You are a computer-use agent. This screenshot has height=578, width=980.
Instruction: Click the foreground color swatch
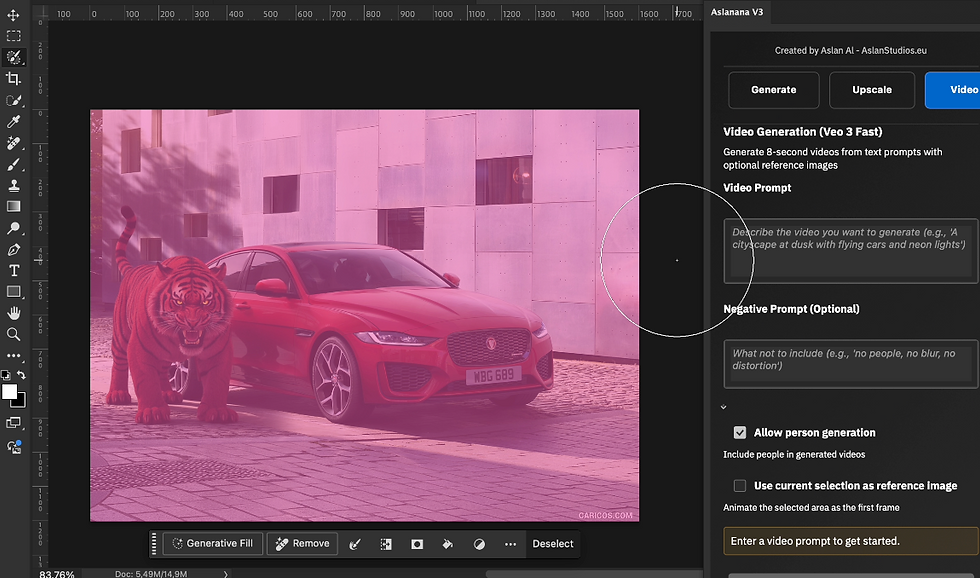[9, 392]
